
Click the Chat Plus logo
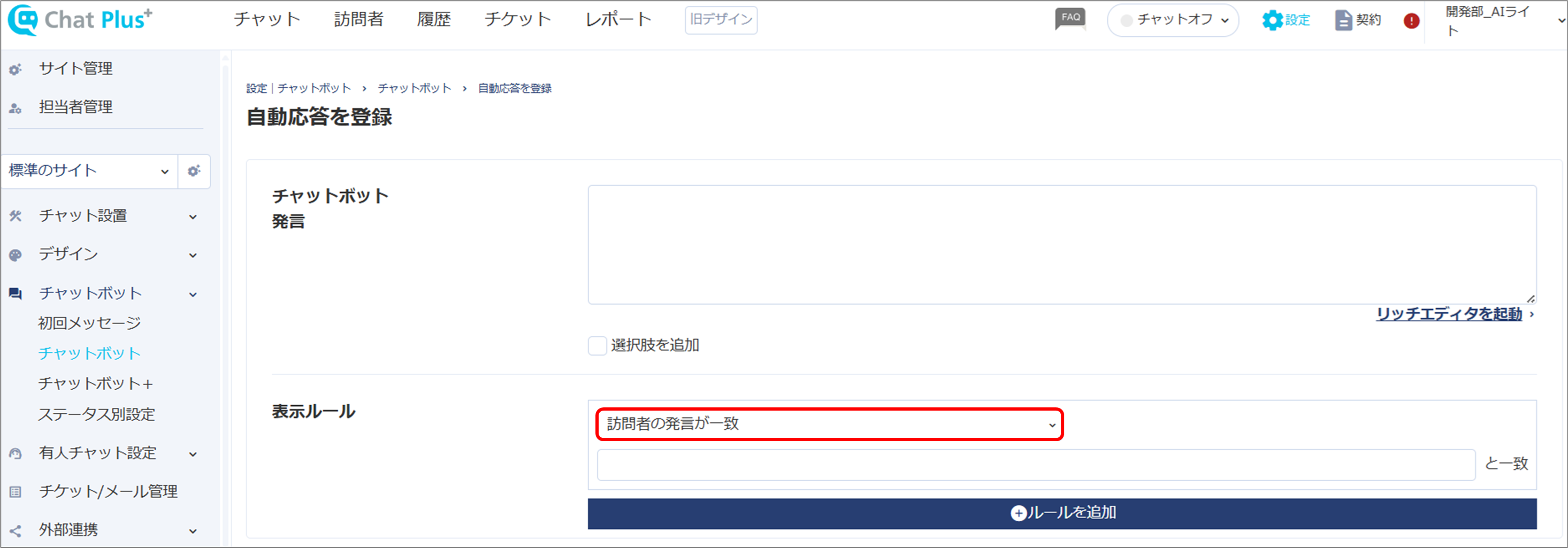click(80, 19)
